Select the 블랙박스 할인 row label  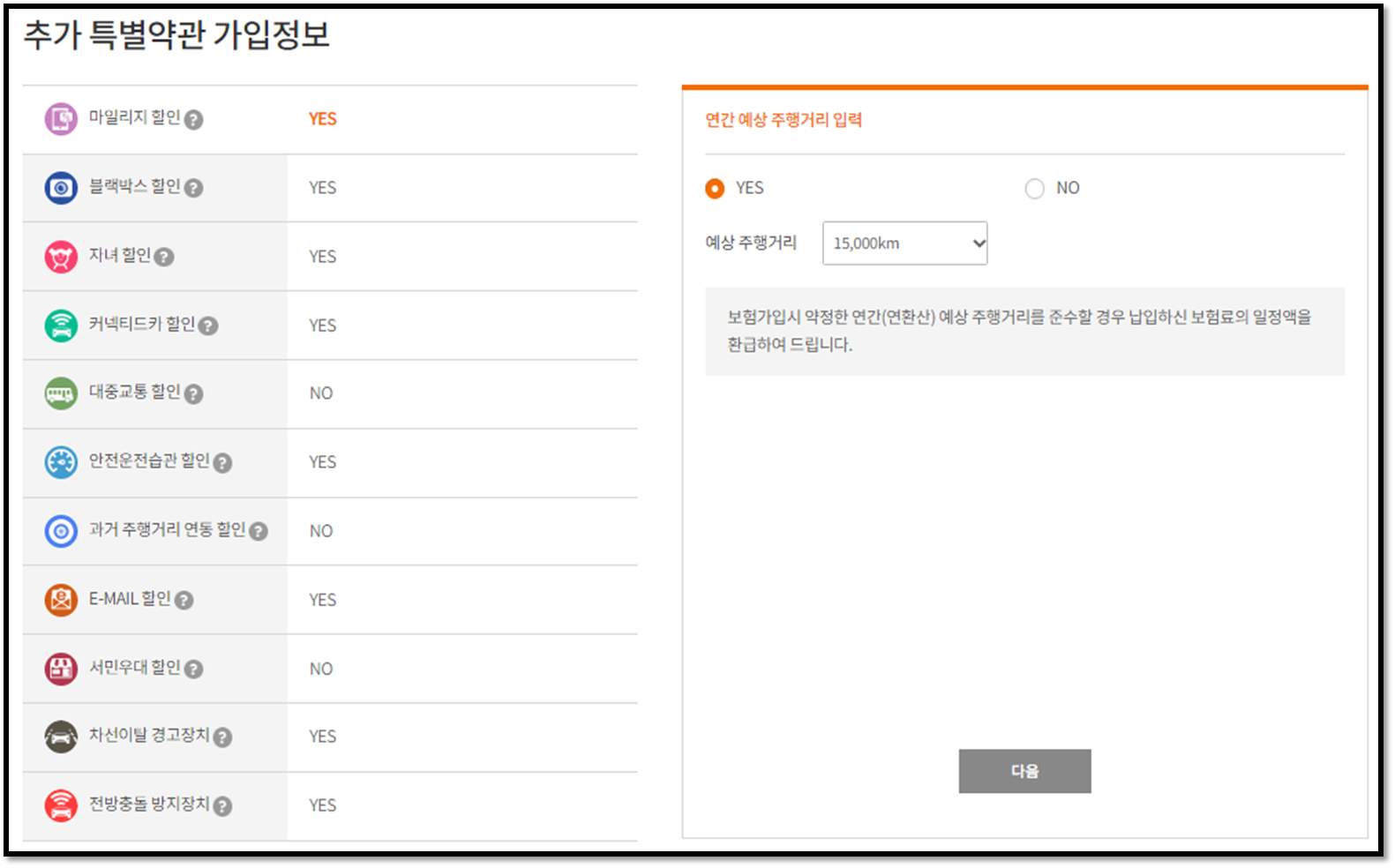[134, 186]
